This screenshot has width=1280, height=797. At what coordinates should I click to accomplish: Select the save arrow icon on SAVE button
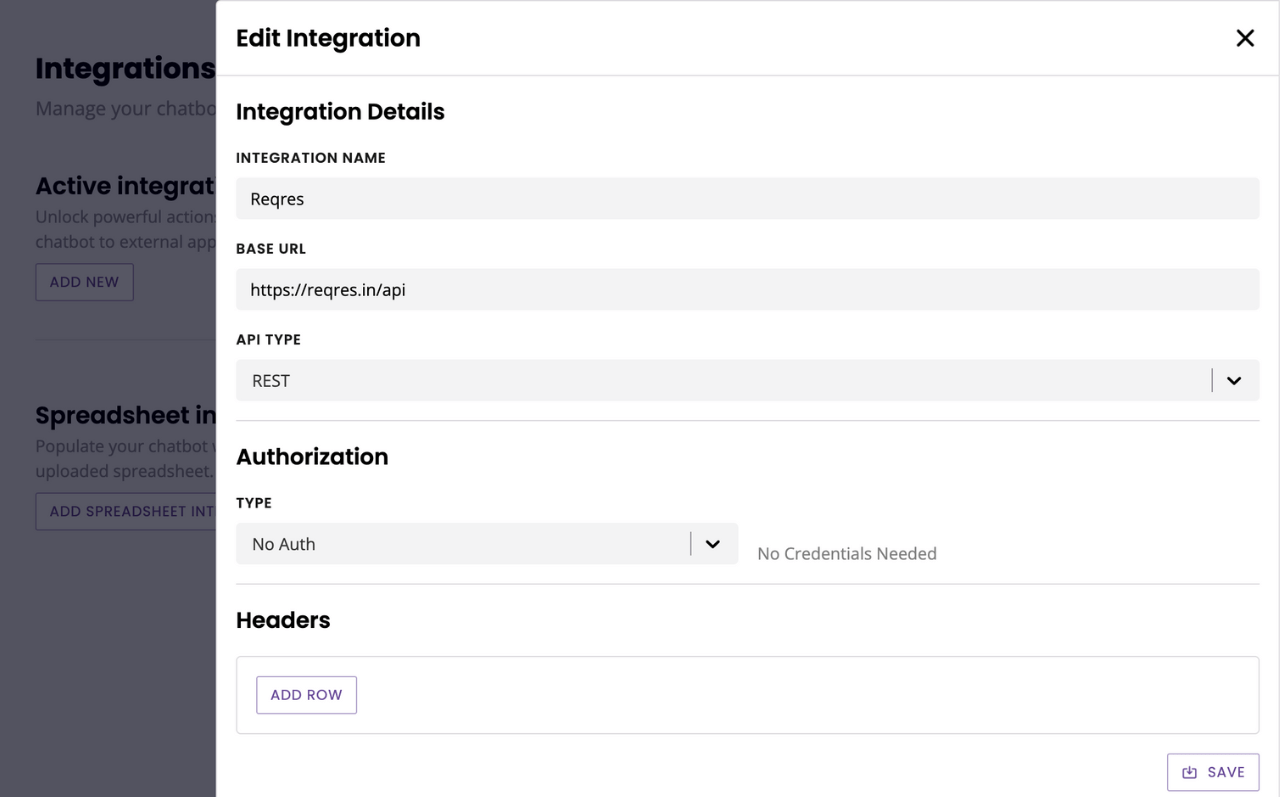point(1187,771)
